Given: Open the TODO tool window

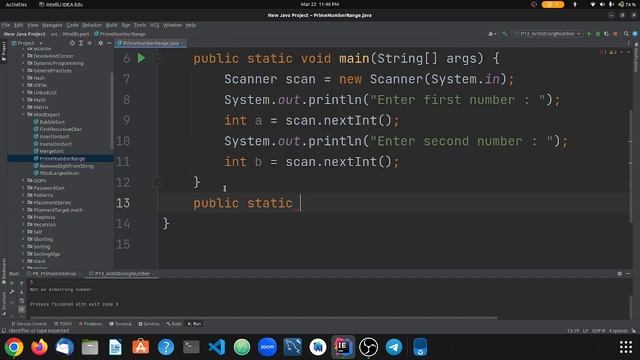Looking at the screenshot, I should (x=63, y=324).
